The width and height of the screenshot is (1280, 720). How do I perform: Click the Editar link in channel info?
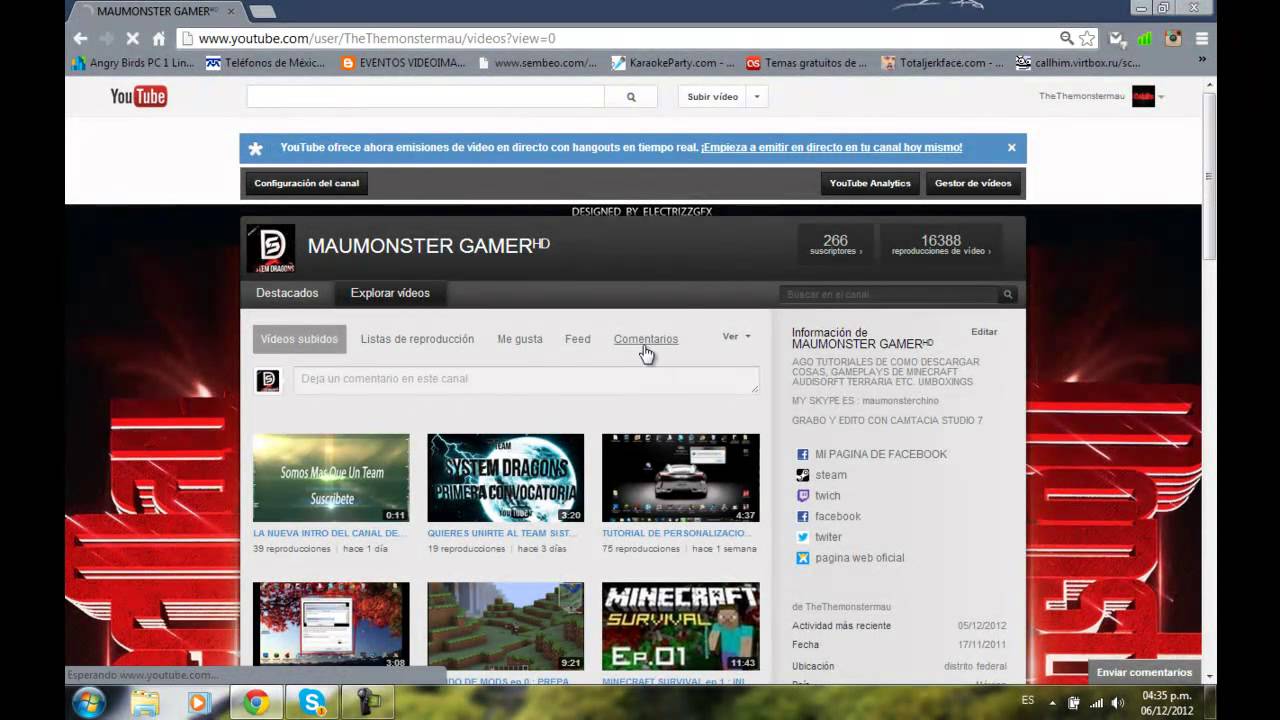(984, 331)
